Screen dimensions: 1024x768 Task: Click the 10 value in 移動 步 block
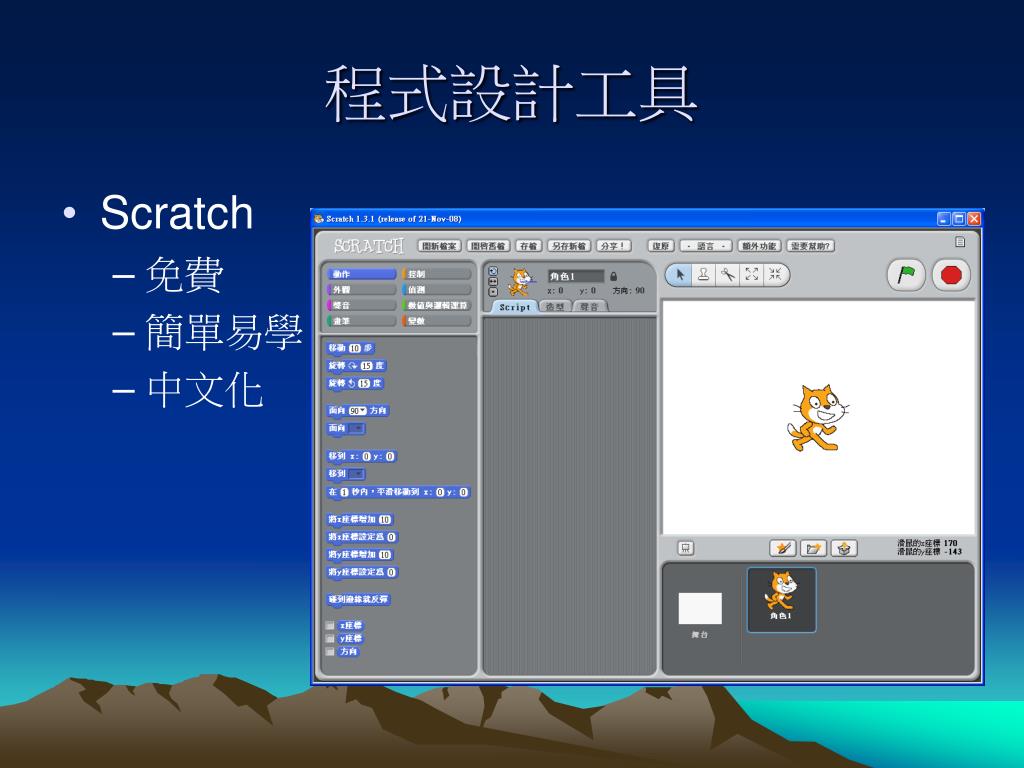pyautogui.click(x=355, y=349)
